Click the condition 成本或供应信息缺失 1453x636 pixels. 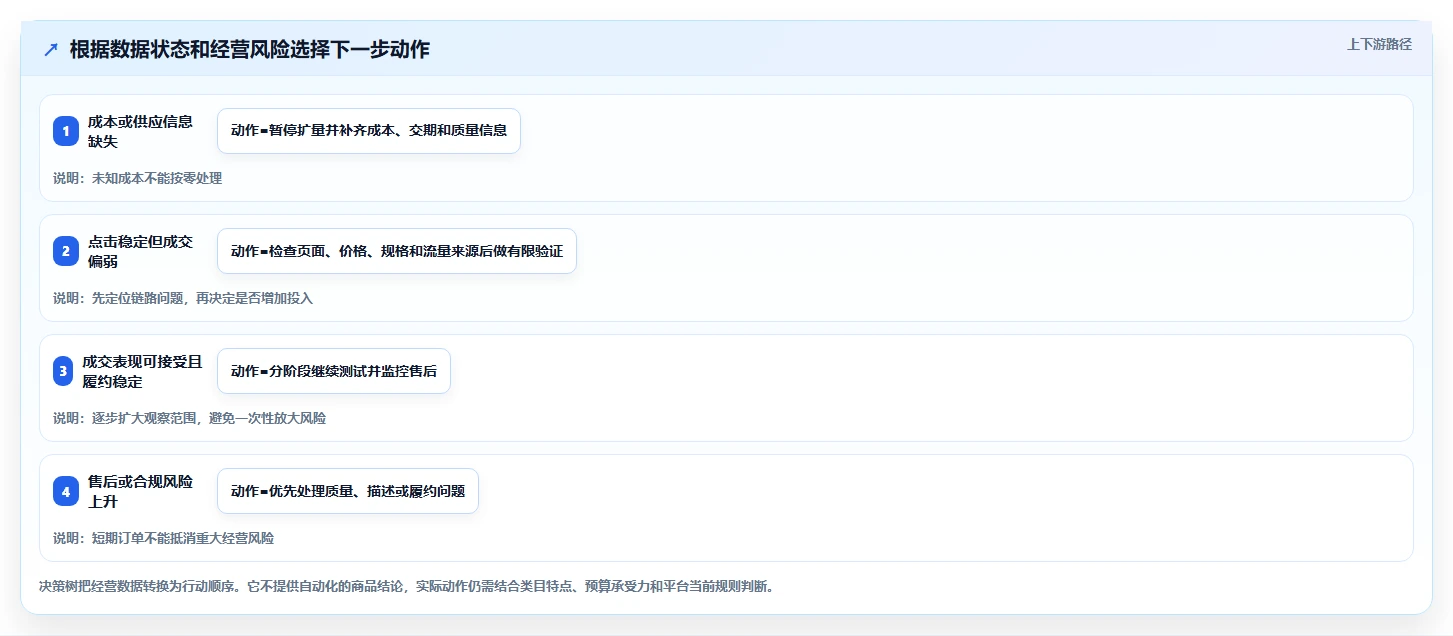(x=141, y=131)
